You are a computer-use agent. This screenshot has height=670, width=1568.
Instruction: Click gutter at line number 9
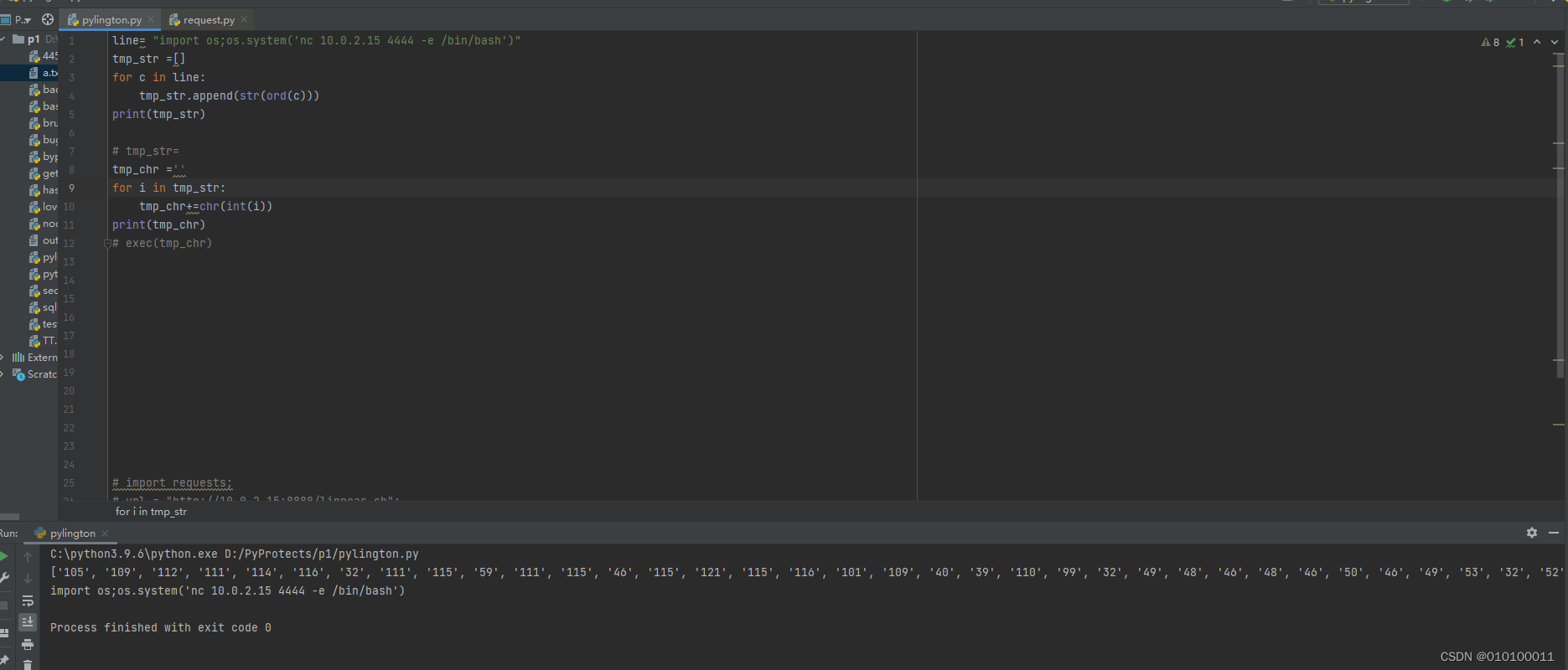pos(71,188)
